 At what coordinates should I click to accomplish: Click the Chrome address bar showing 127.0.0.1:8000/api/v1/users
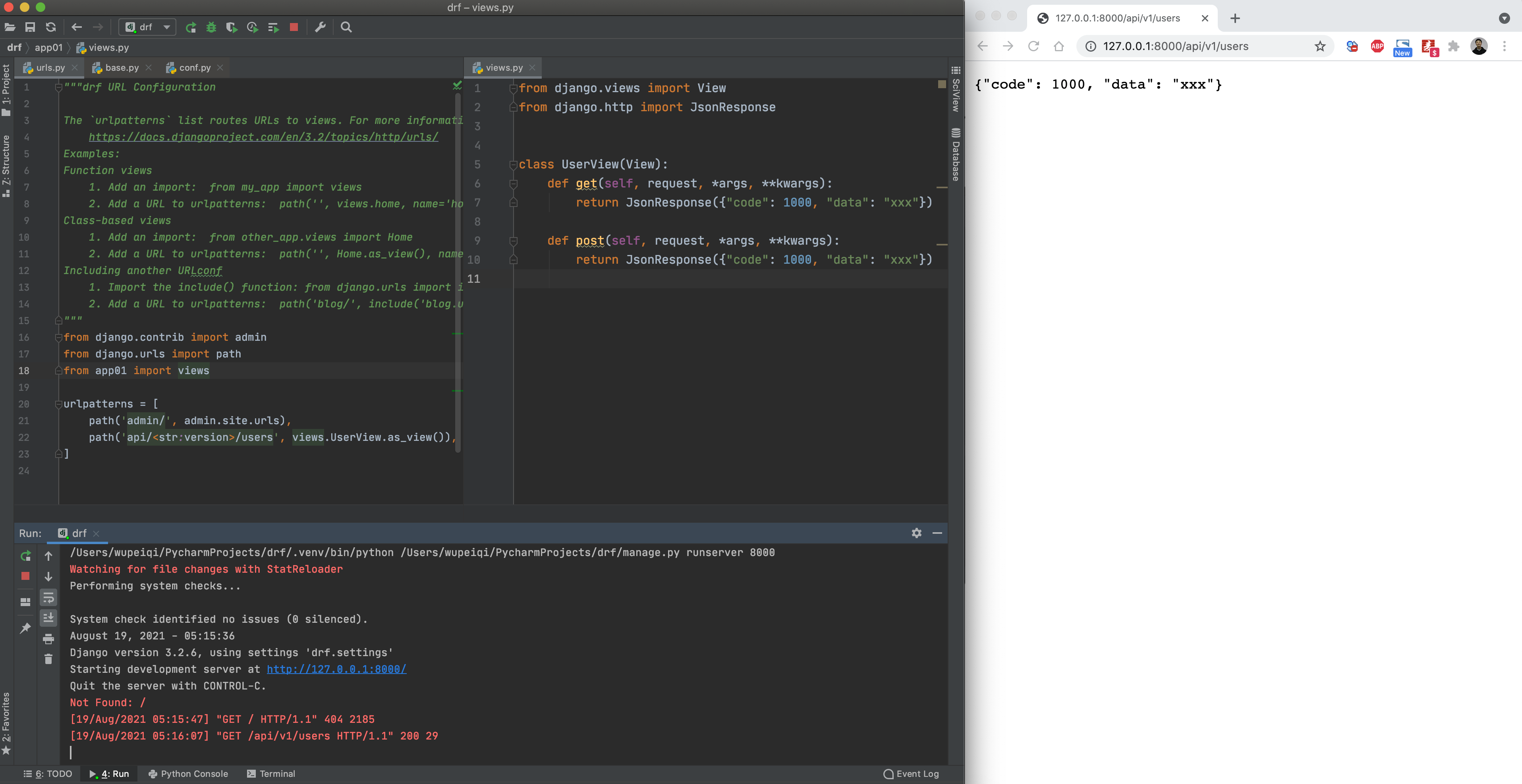point(1175,46)
